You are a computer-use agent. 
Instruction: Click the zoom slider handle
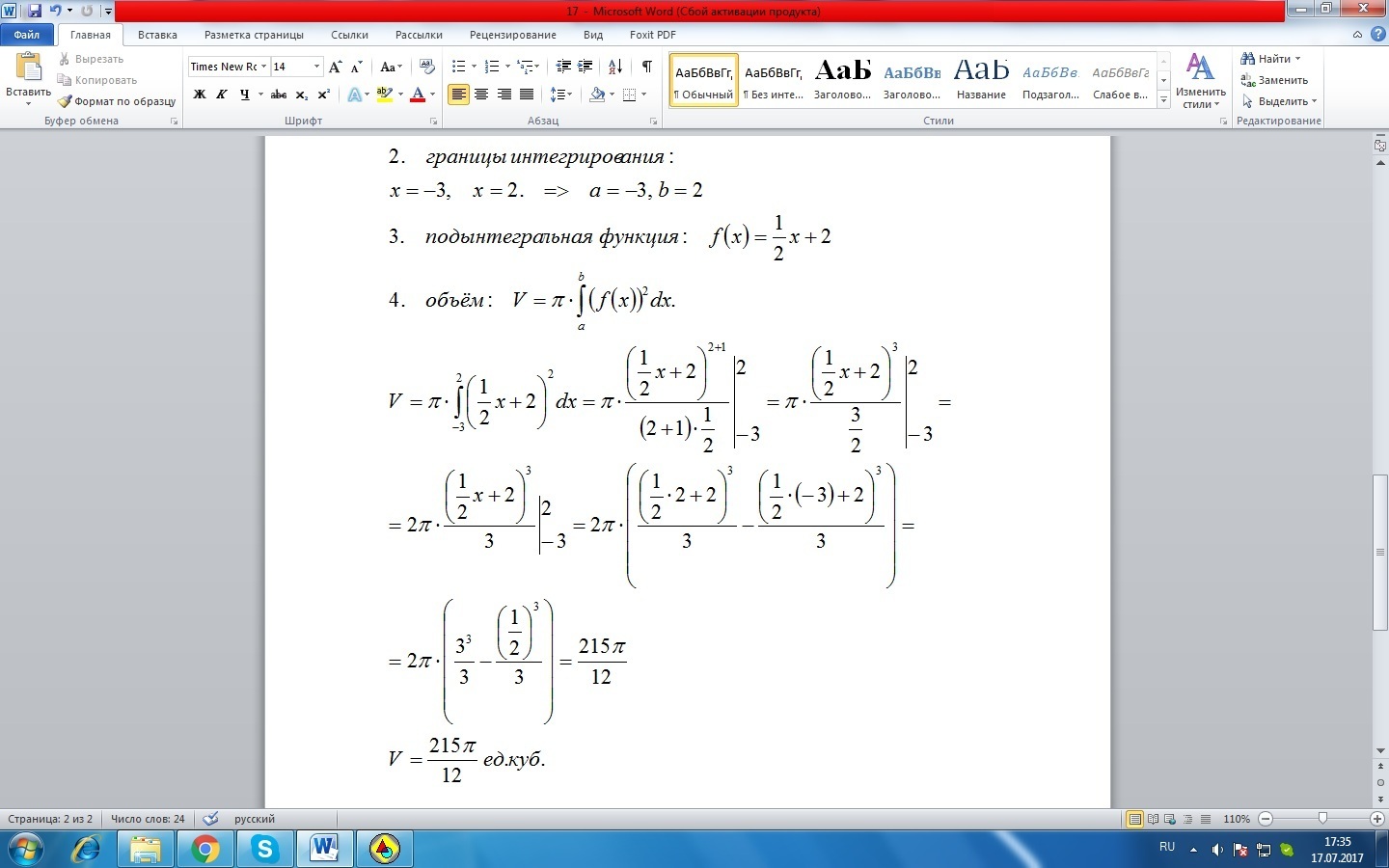click(1322, 819)
